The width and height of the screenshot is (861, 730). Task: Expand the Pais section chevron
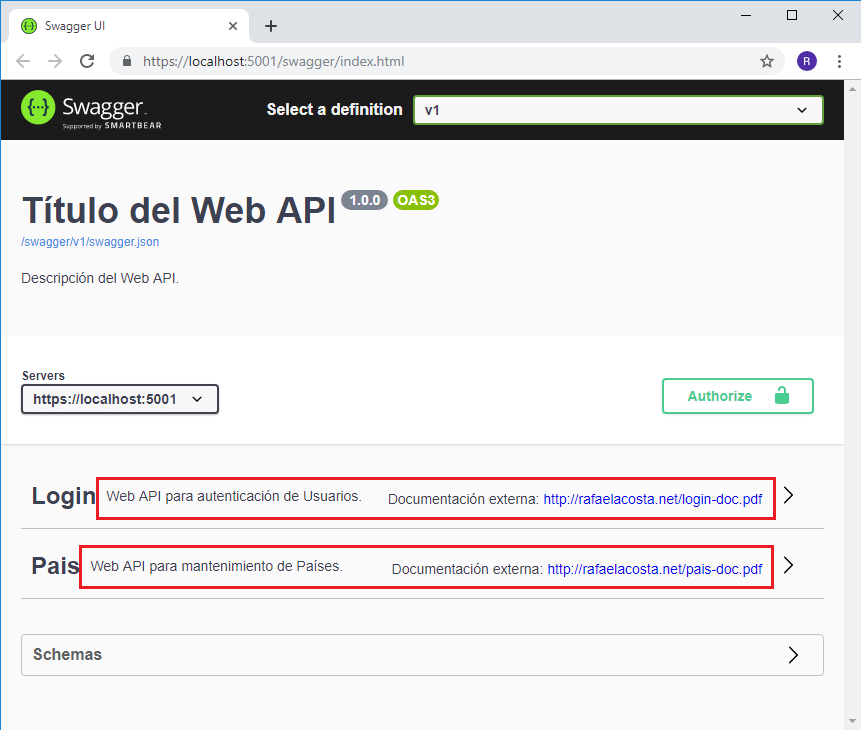click(789, 565)
